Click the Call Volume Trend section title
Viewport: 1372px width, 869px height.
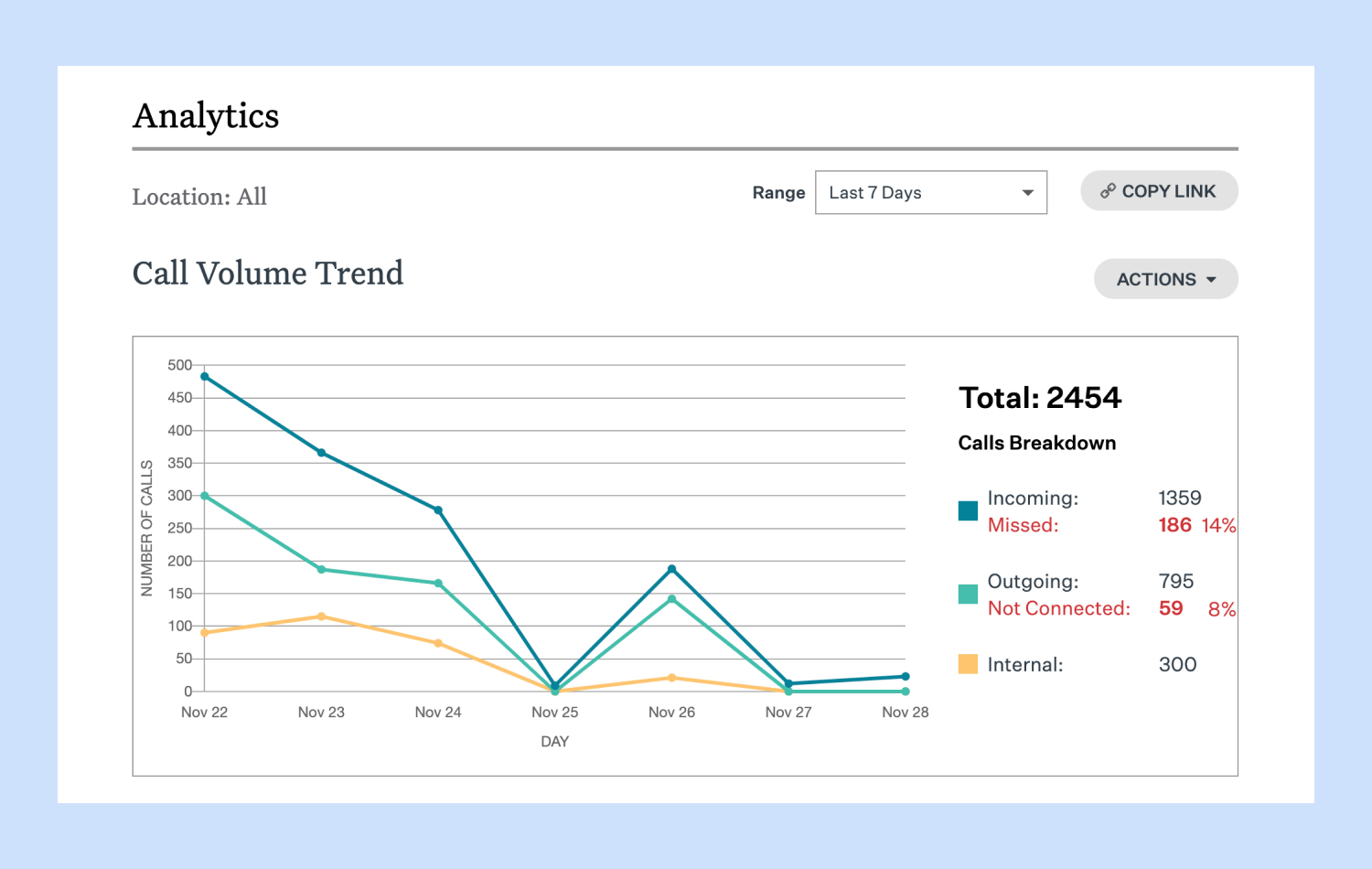tap(267, 274)
